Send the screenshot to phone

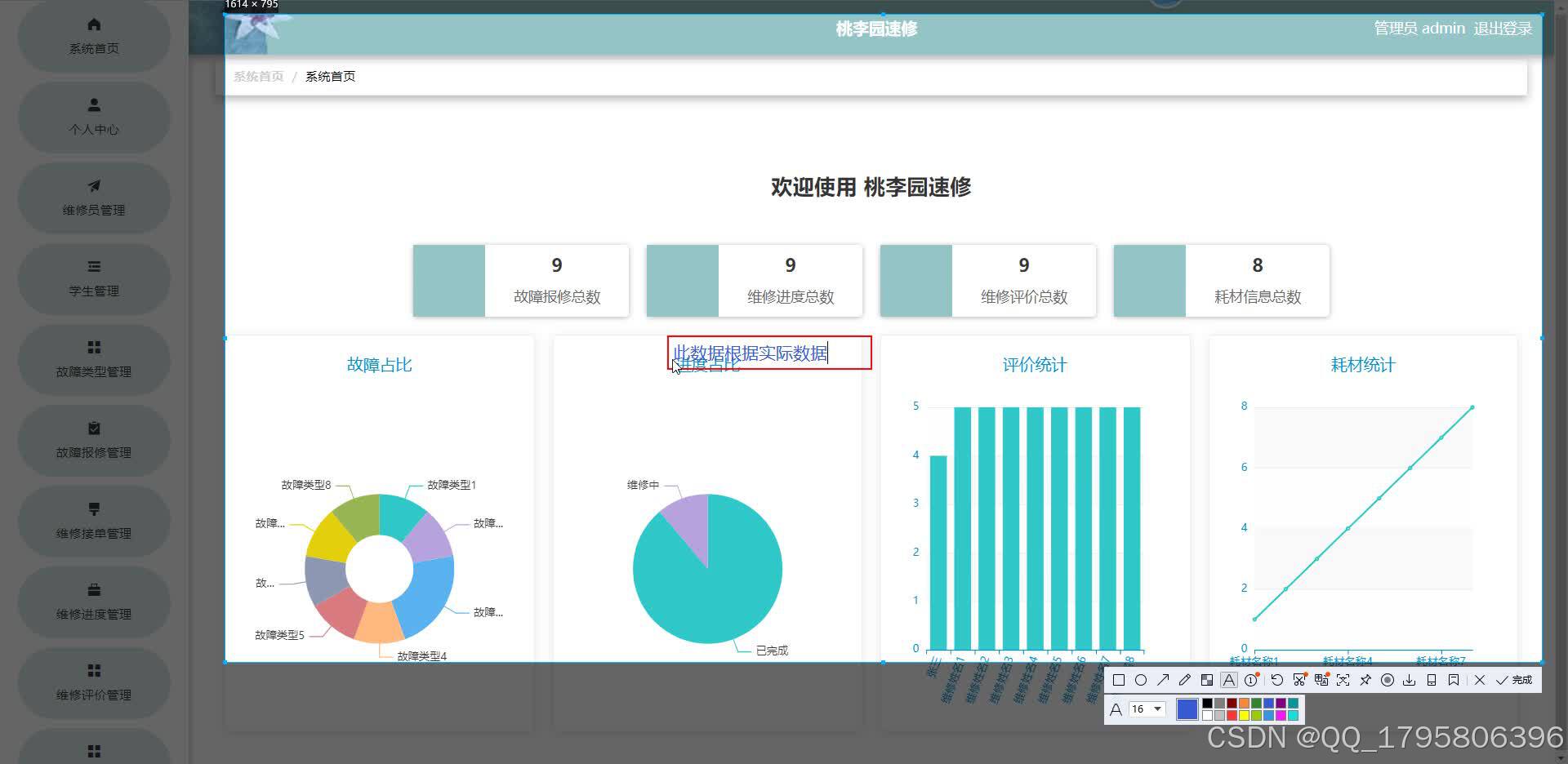click(x=1432, y=680)
